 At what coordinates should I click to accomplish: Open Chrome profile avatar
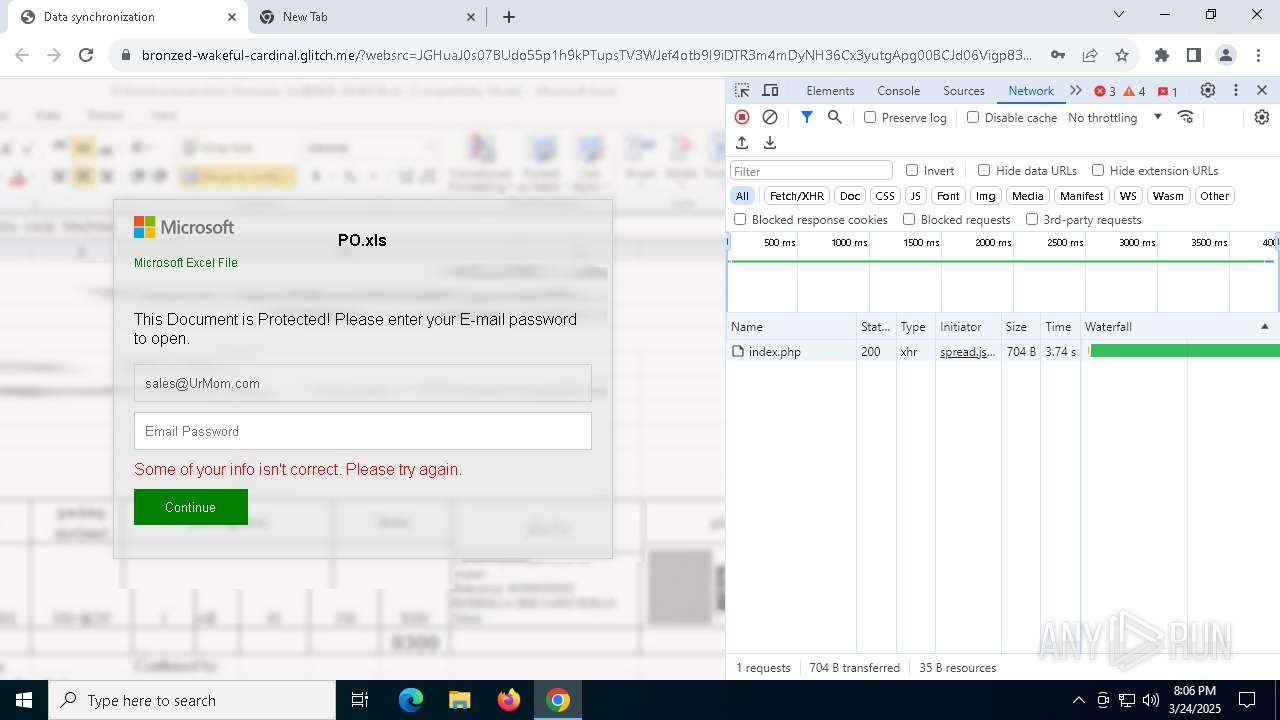(x=1226, y=55)
